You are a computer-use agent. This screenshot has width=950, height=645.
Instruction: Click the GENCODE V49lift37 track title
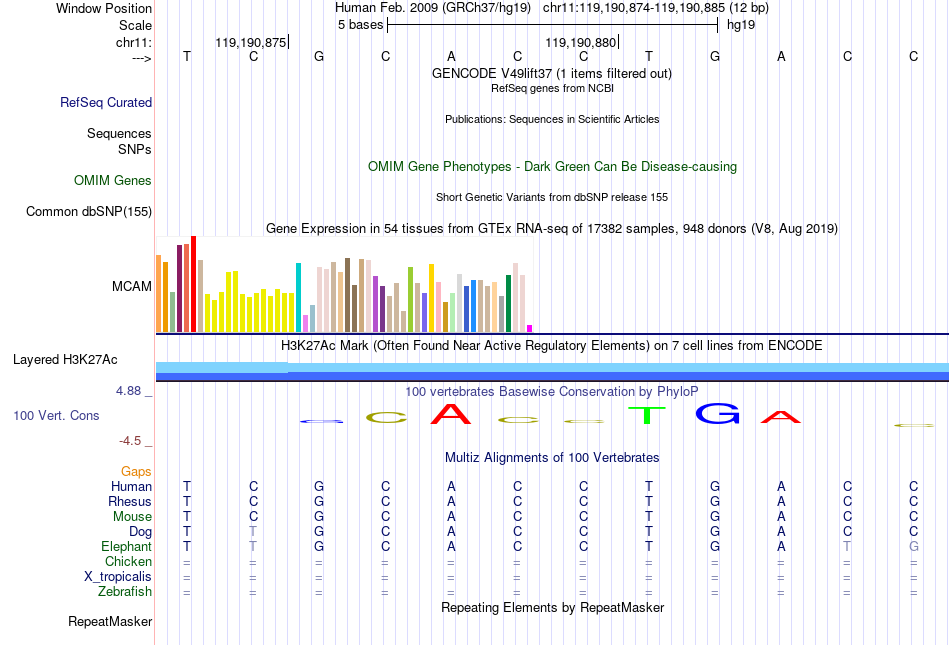(552, 73)
